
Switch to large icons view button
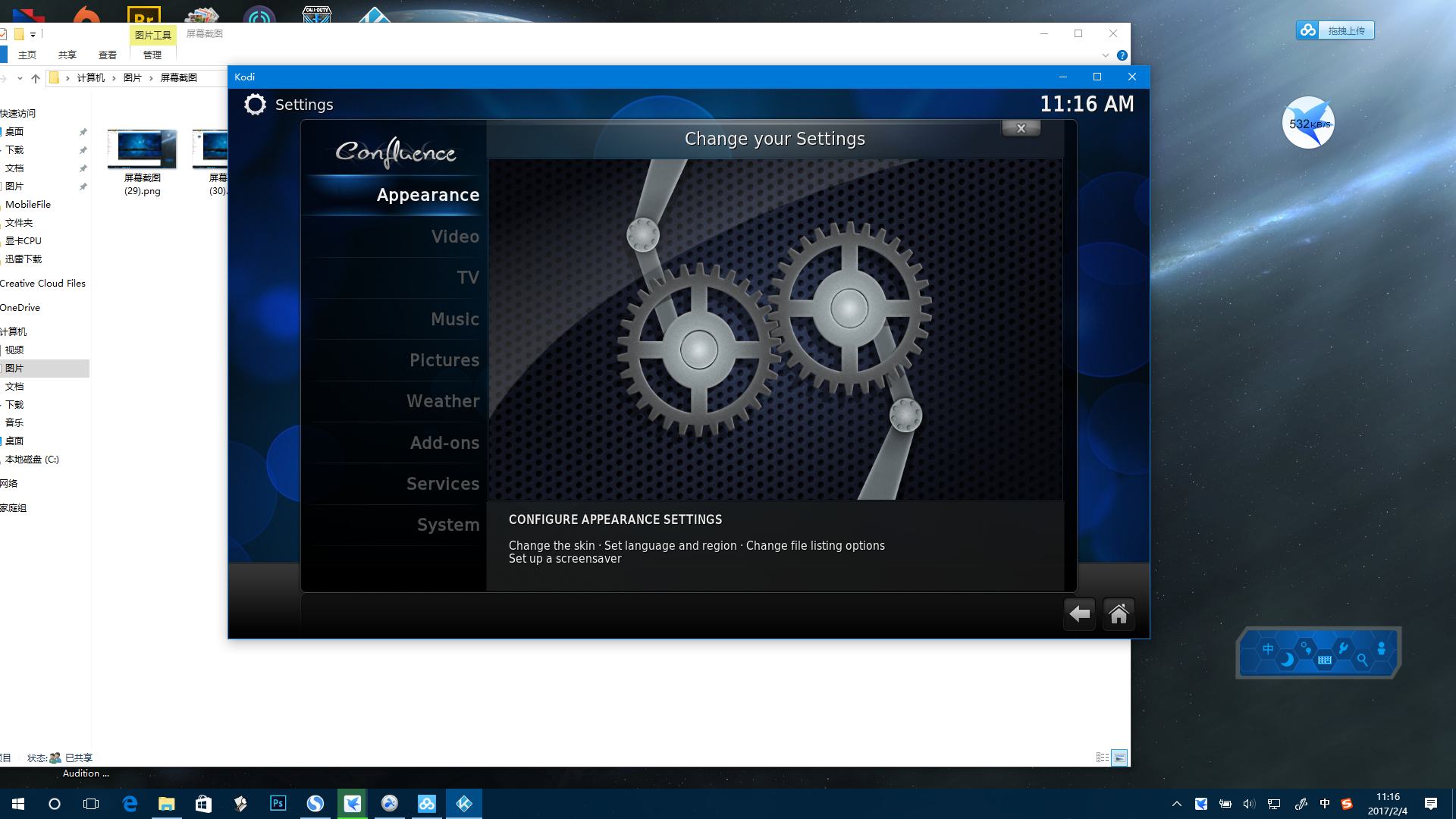(1119, 758)
